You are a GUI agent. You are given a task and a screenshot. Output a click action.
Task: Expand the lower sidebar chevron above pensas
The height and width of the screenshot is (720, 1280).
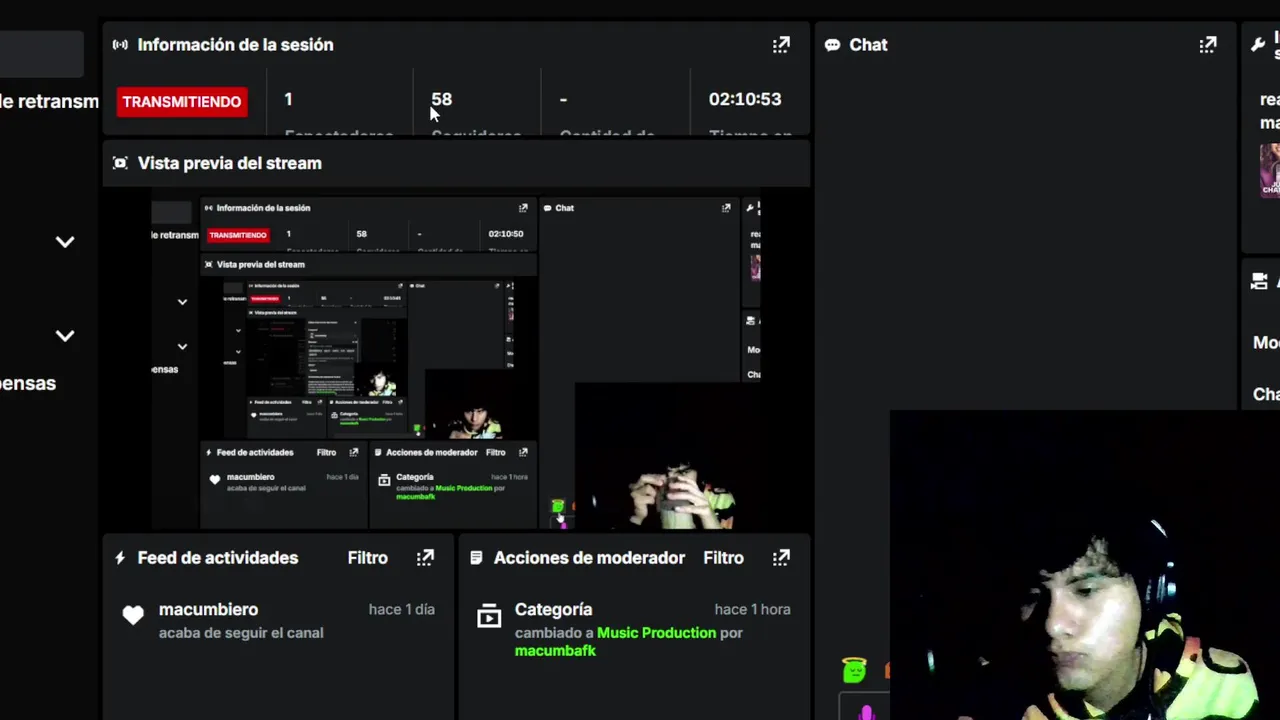(65, 336)
